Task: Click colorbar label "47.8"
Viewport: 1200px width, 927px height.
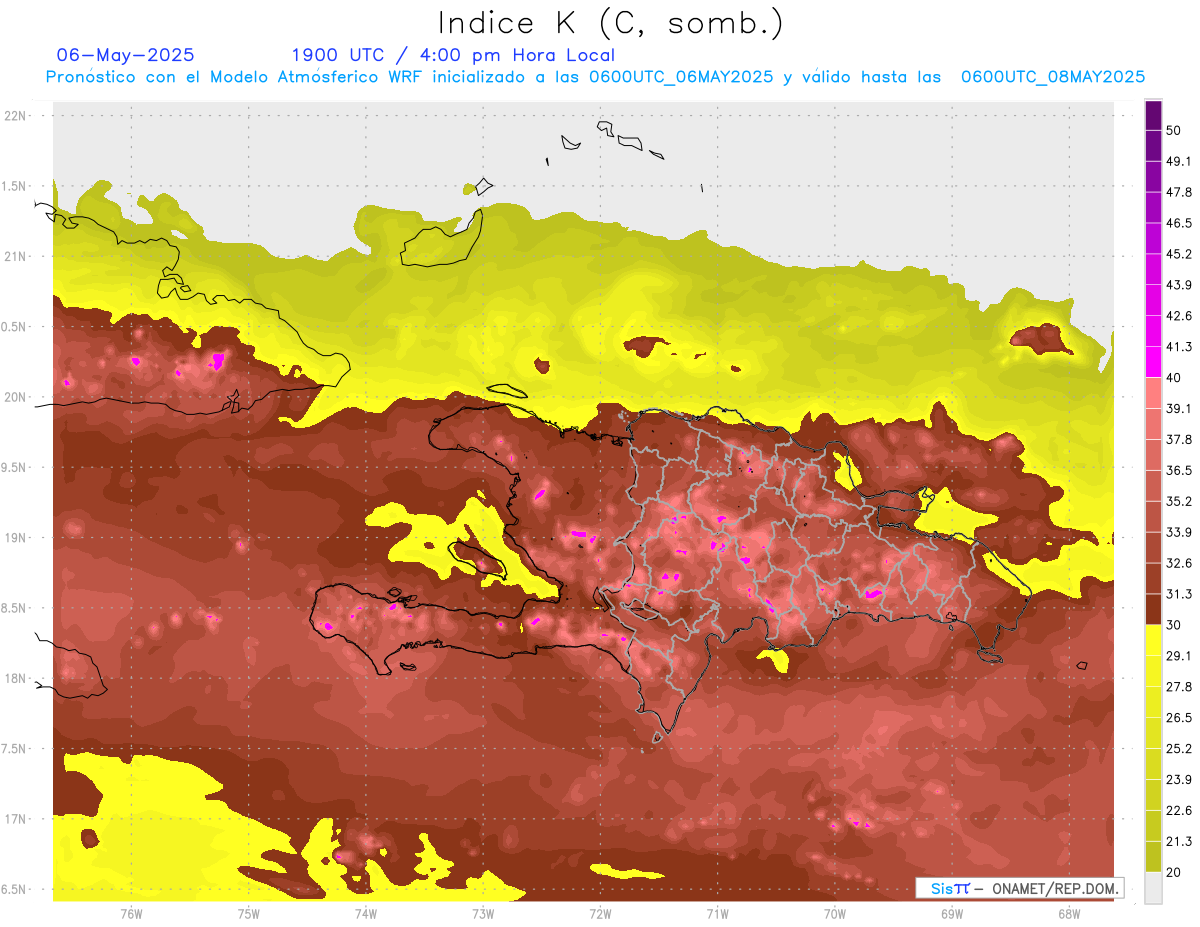Action: (x=1179, y=192)
